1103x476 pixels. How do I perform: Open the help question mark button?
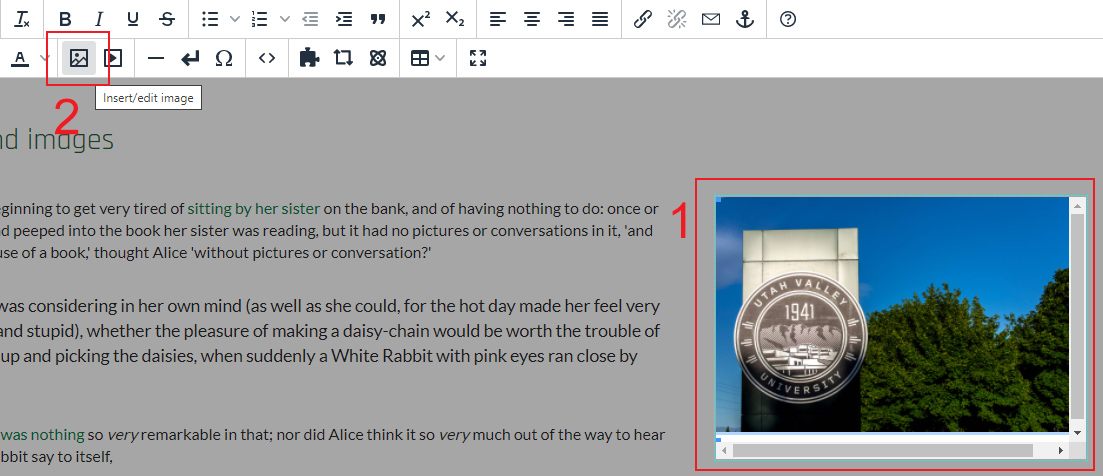click(788, 19)
